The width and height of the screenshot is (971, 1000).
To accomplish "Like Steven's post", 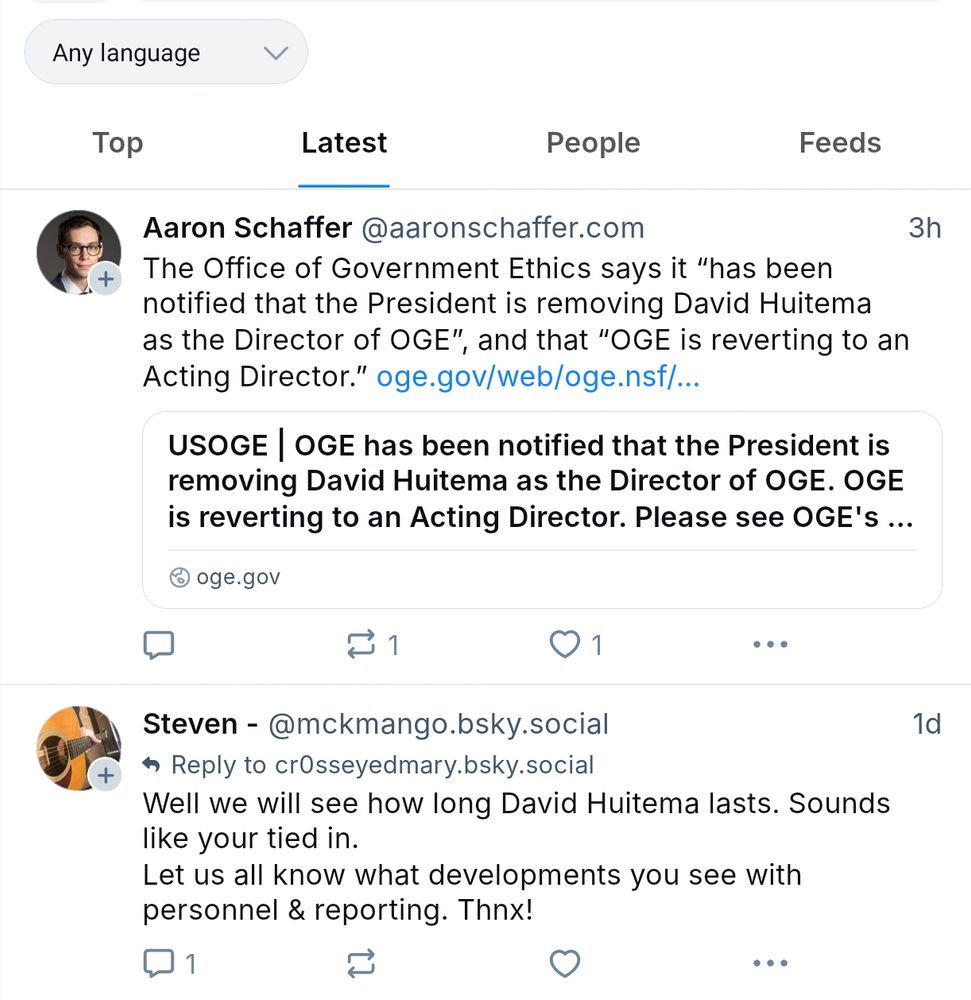I will (x=565, y=963).
